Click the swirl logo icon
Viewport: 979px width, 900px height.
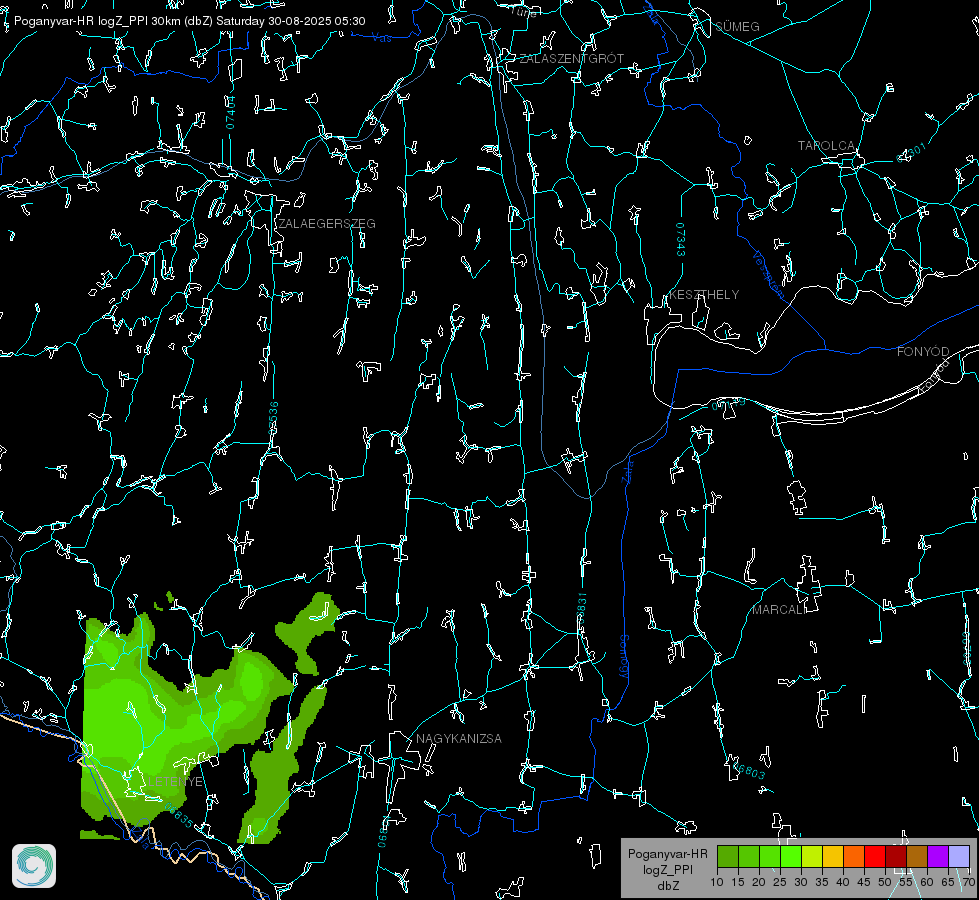(34, 866)
